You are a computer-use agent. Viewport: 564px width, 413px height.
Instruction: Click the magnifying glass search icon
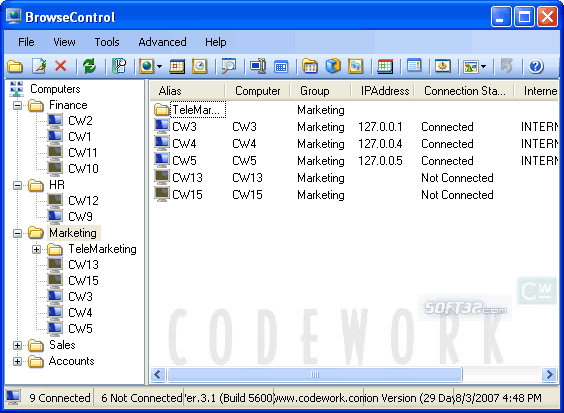[x=229, y=66]
